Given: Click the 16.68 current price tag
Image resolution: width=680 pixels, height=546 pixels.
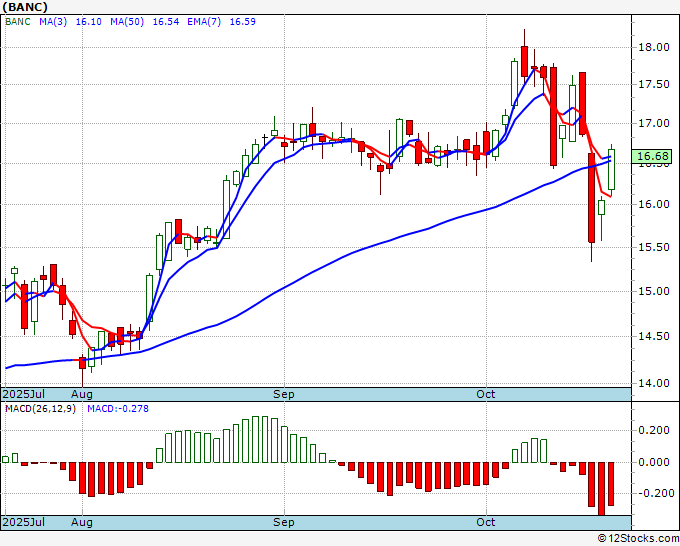Looking at the screenshot, I should point(651,156).
